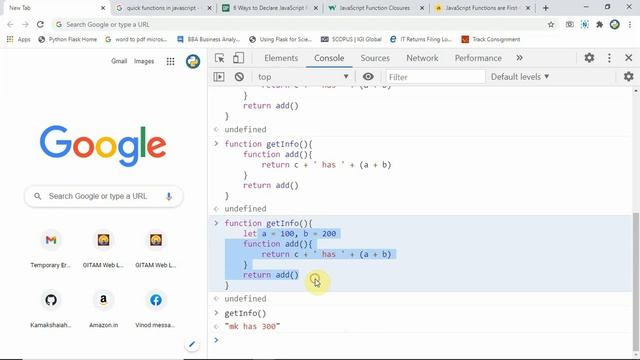Show more DevTools tabs via the chevrons
The height and width of the screenshot is (360, 640).
(x=519, y=58)
